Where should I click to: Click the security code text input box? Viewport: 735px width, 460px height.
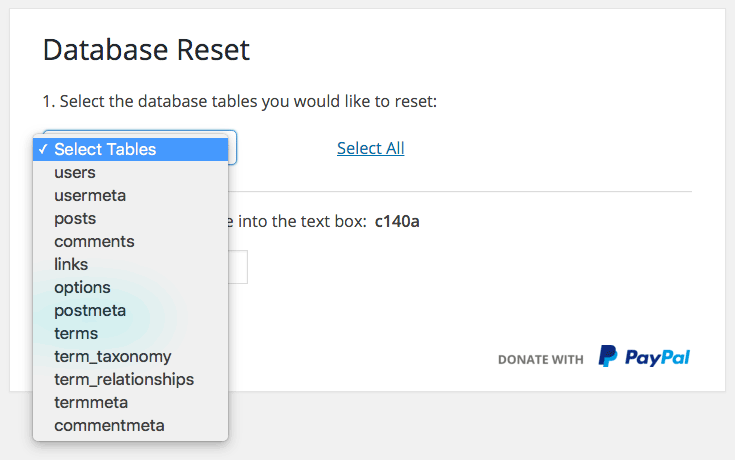[x=239, y=267]
